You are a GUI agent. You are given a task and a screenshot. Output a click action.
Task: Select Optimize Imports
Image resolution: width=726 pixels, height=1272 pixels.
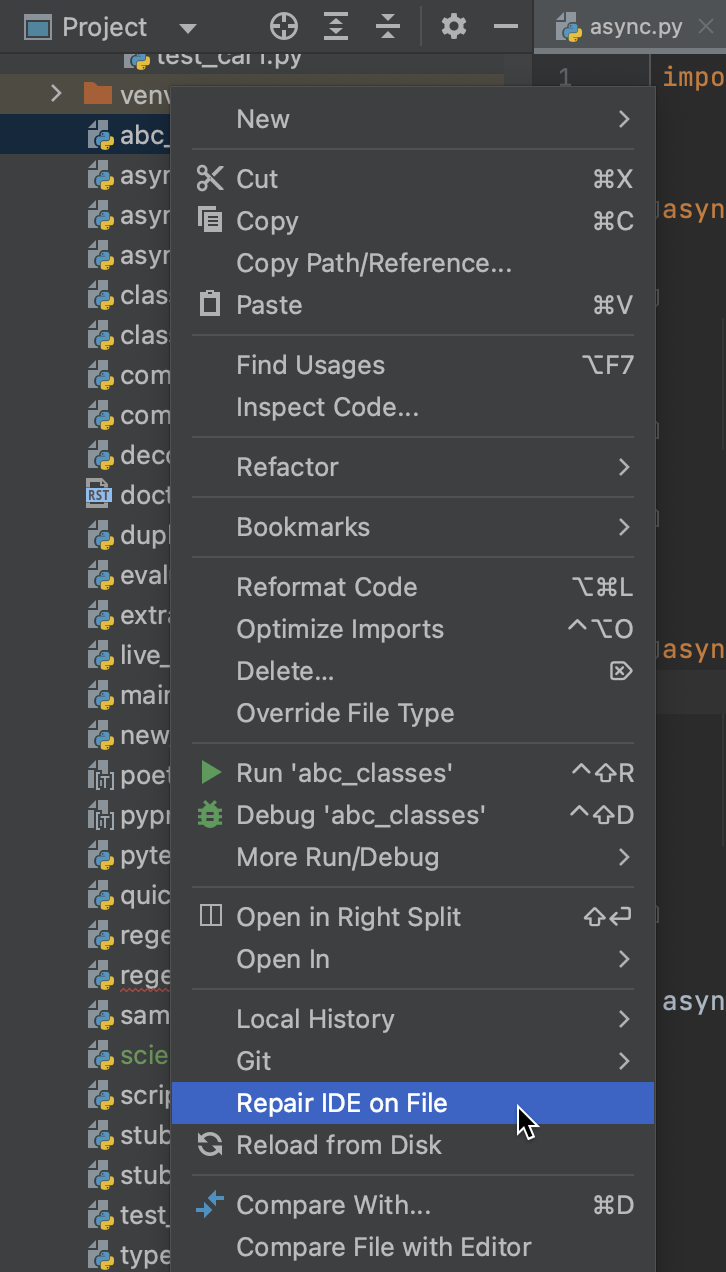[x=338, y=629]
